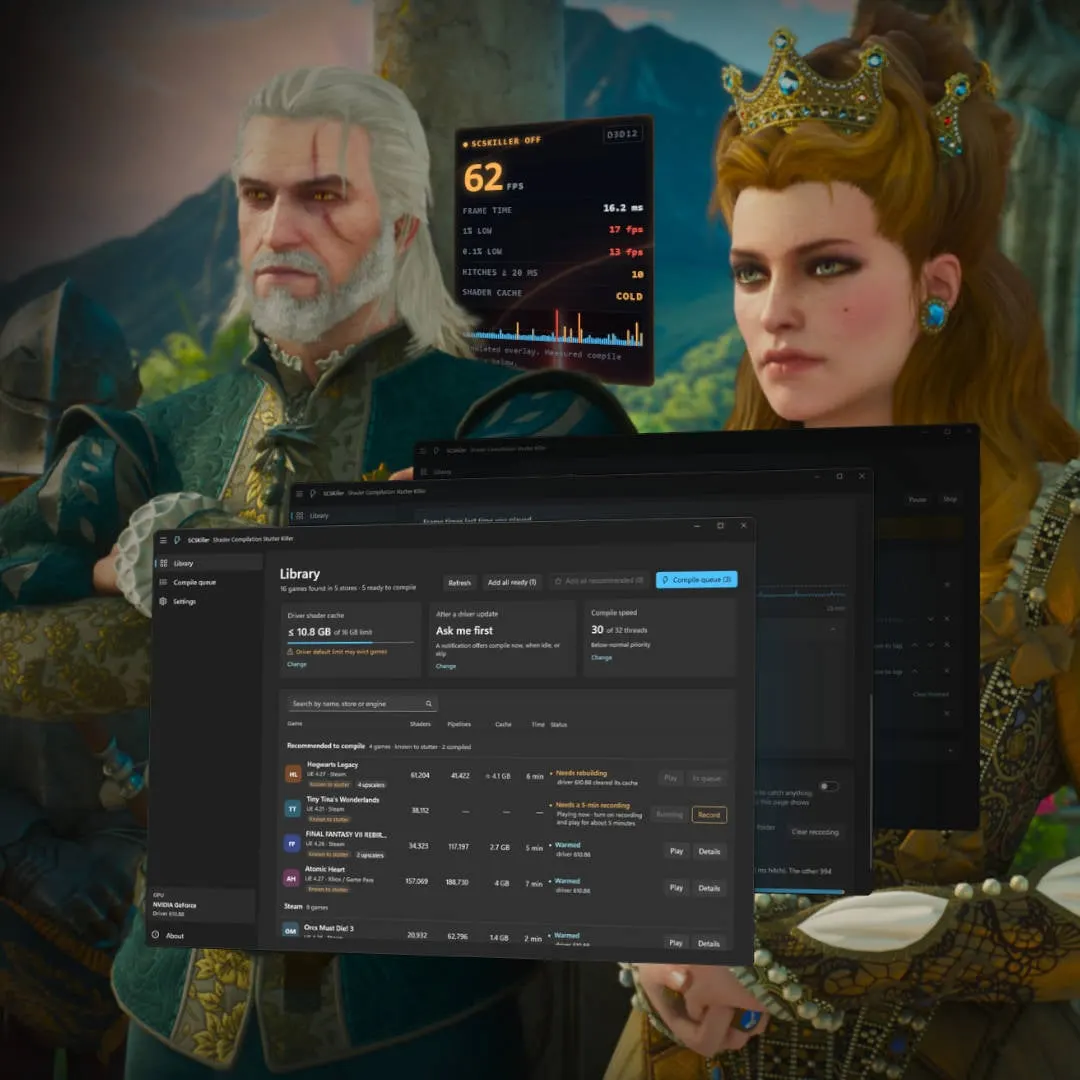Open the Compile queue page in sidebar

208,582
